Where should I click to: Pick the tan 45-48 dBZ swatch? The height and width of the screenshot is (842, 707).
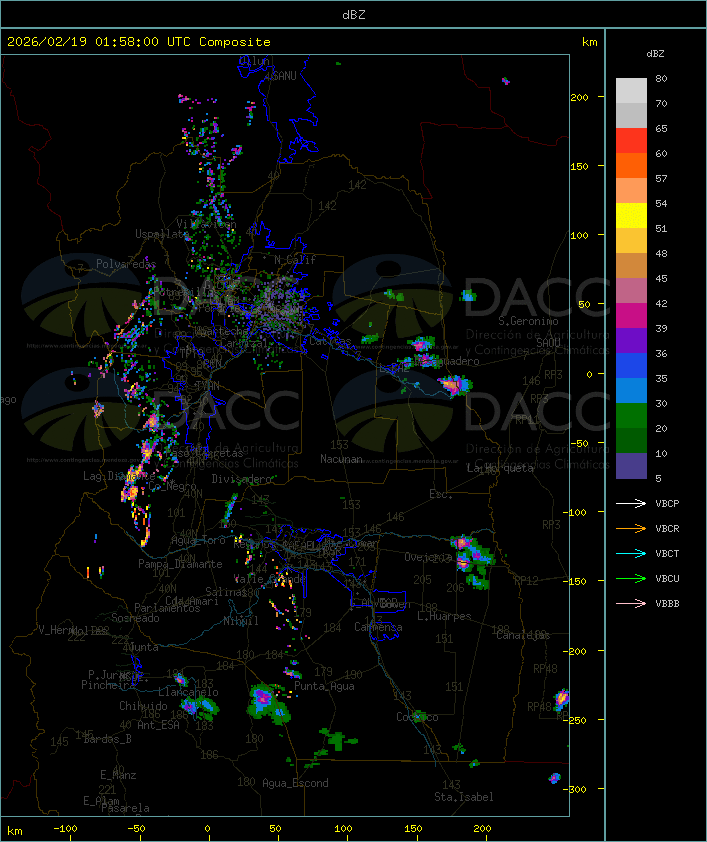pyautogui.click(x=631, y=265)
